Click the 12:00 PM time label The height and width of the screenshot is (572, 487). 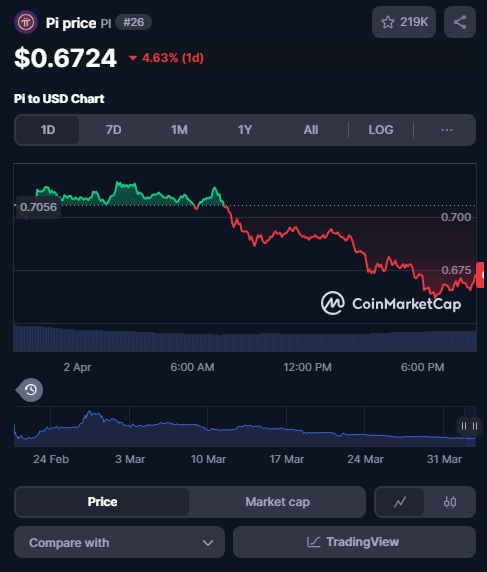point(308,367)
